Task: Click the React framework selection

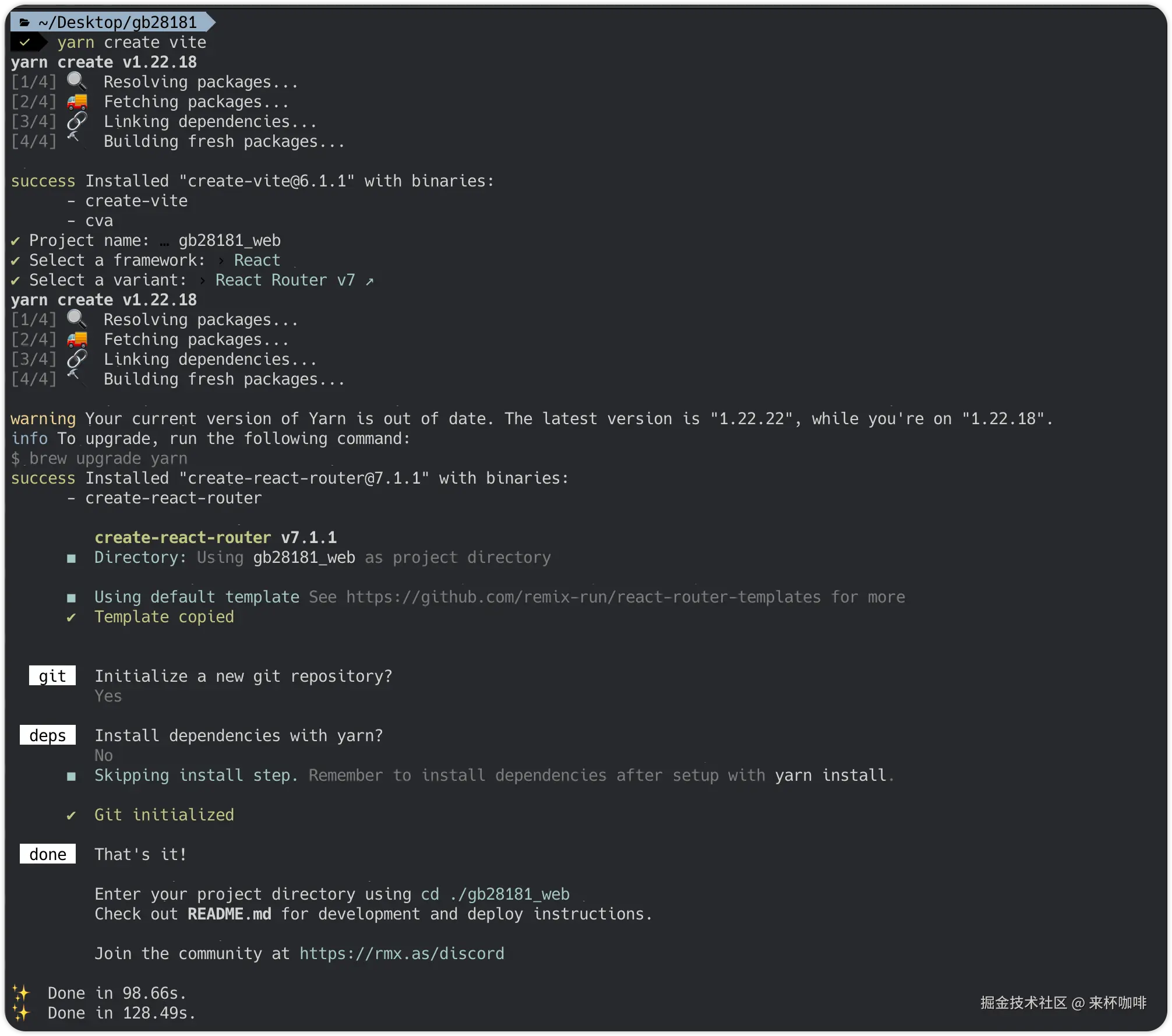Action: 257,260
